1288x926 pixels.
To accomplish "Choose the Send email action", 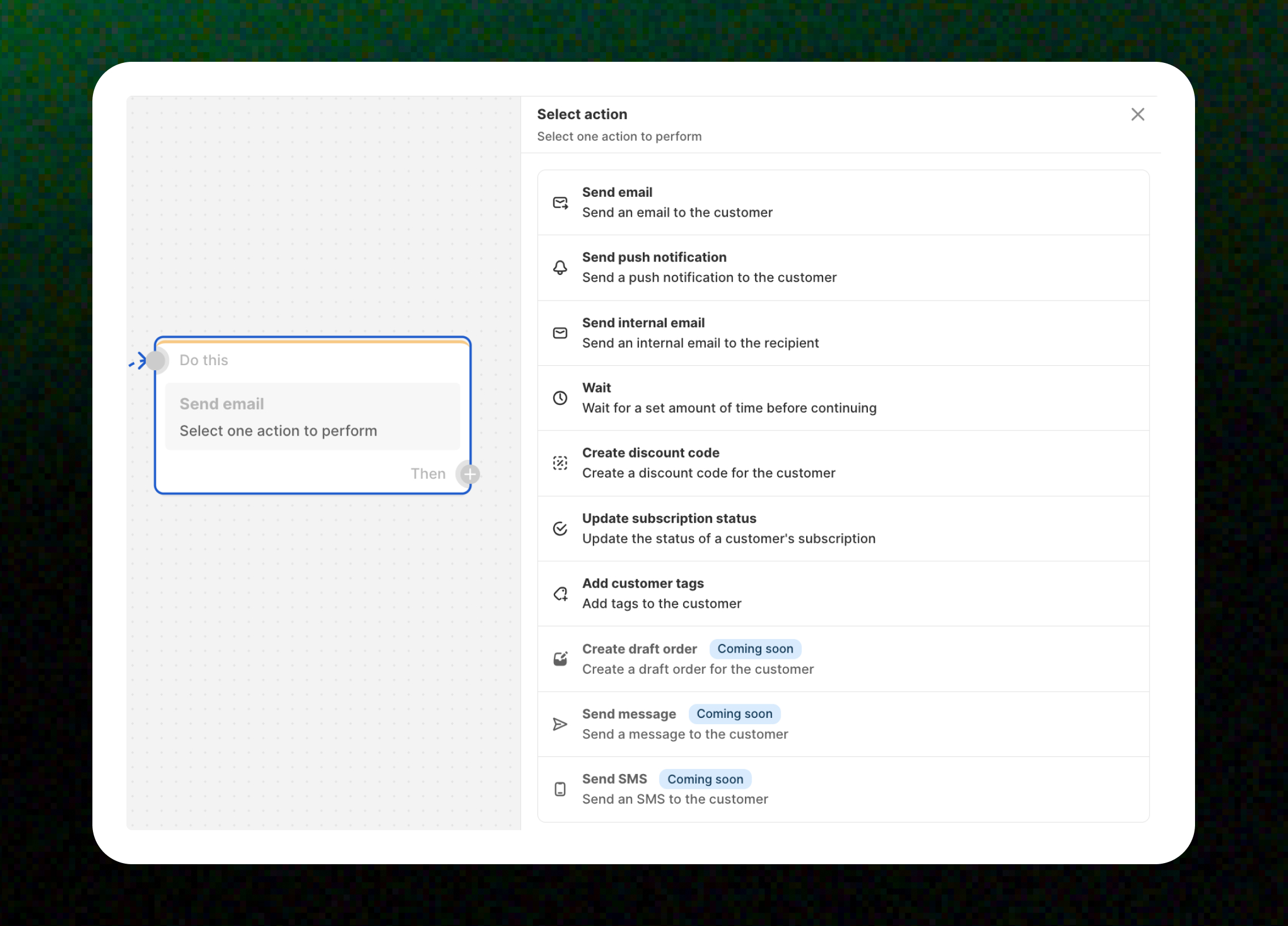I will coord(843,203).
